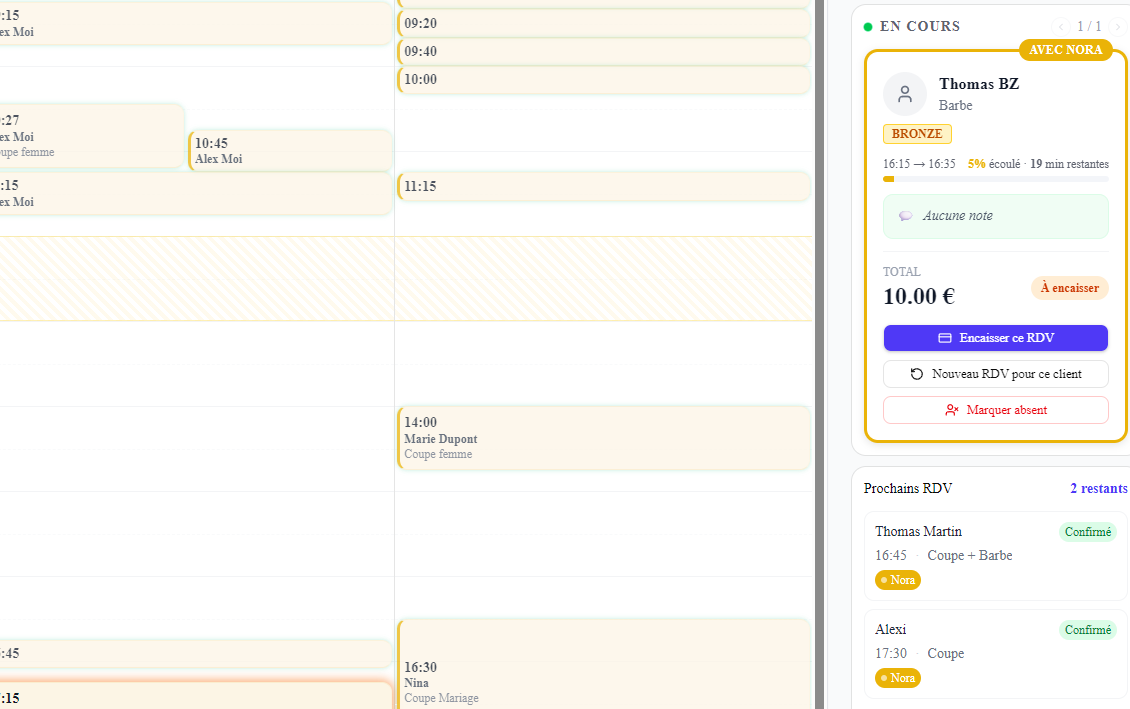Click Nora tag on Thomas Martin appointment
Screen dimensions: 1130x709
(x=897, y=580)
